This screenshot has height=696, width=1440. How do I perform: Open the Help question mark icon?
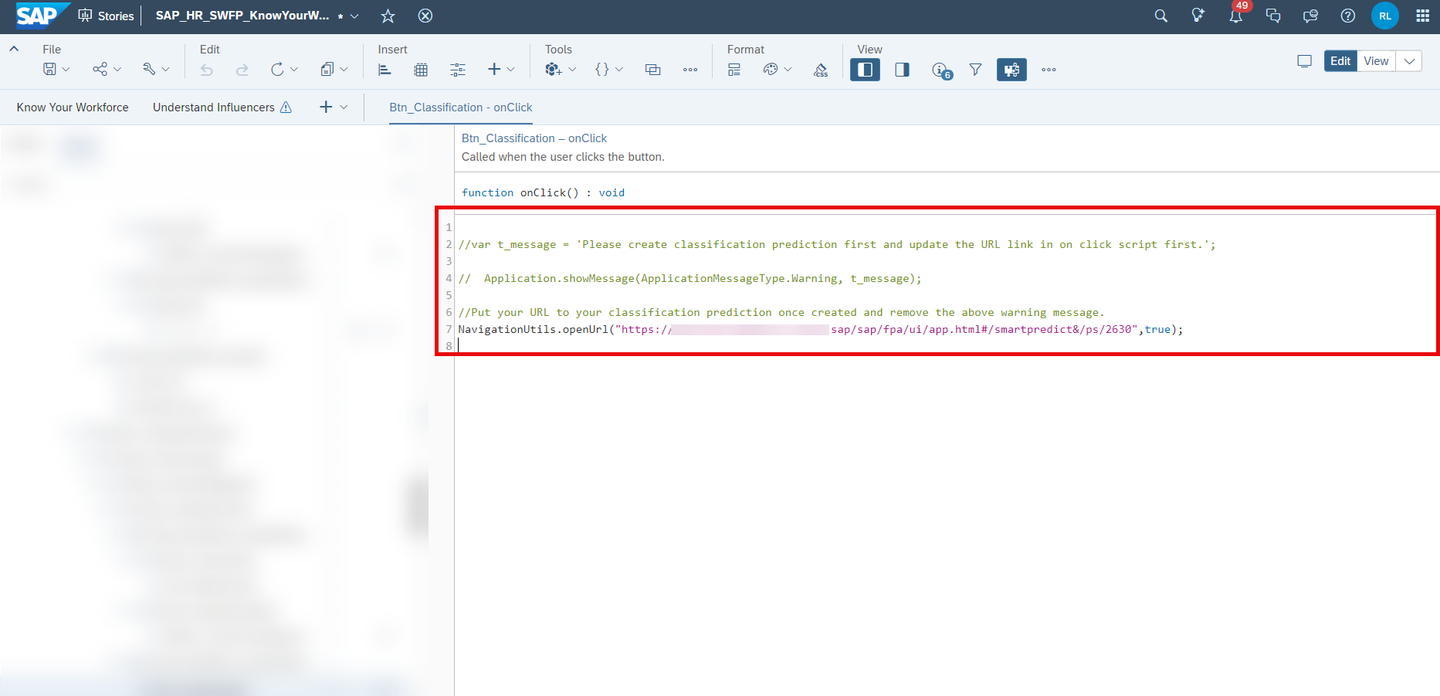(x=1348, y=16)
